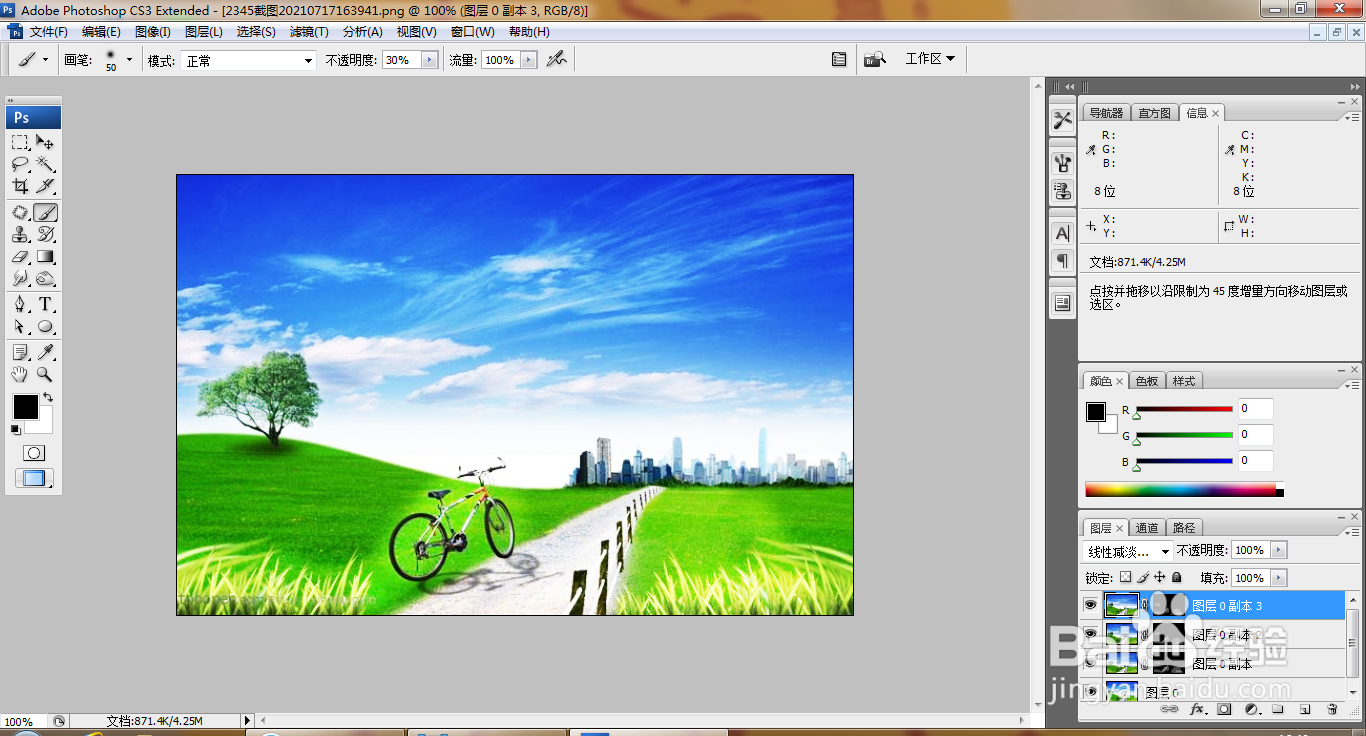
Task: Toggle visibility of bottom 图层 0 layer
Action: (1091, 691)
